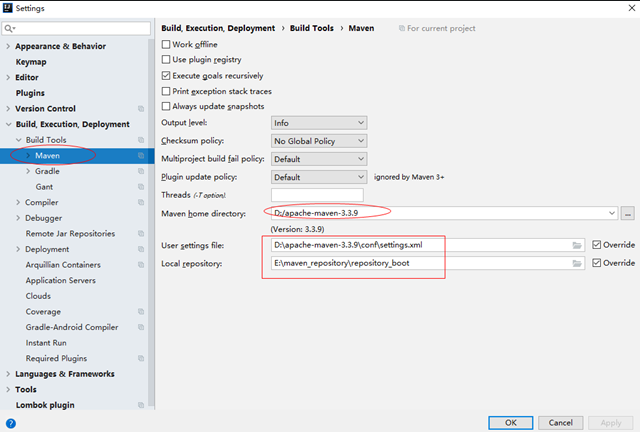Click project-level icon beside Required Plugins

[x=141, y=358]
